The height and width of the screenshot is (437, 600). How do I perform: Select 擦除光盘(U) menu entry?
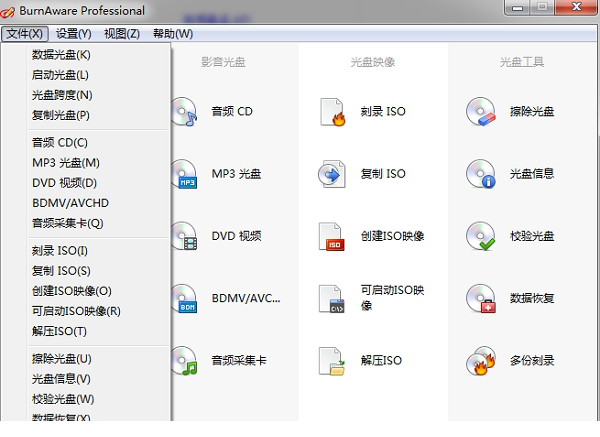62,359
